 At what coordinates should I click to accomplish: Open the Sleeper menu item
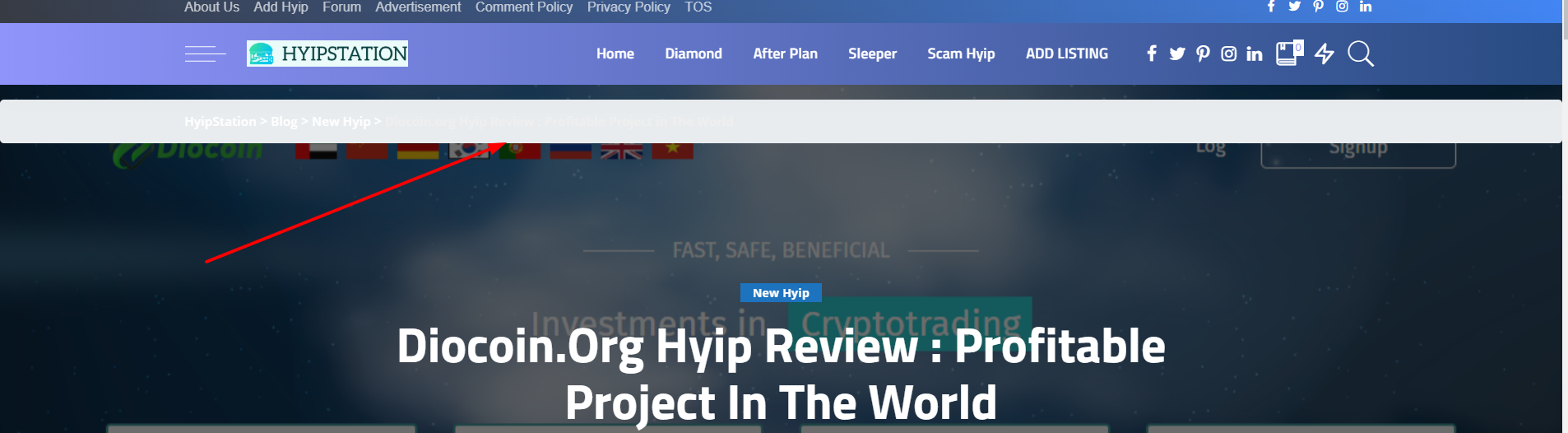(872, 54)
